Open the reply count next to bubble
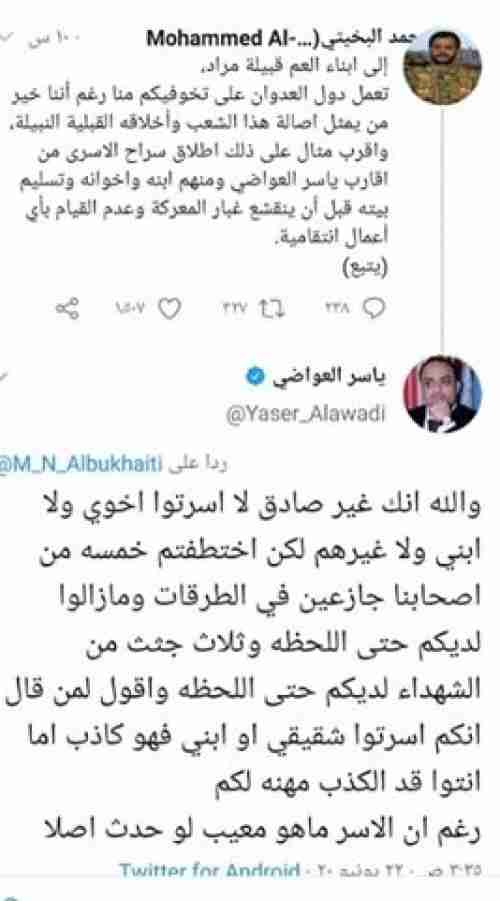This screenshot has width=500, height=901. [339, 310]
